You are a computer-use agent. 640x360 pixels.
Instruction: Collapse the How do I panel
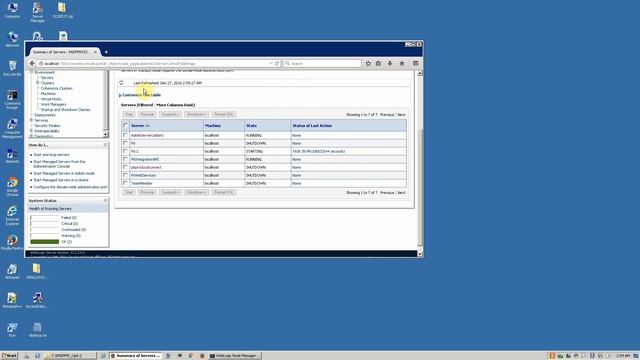coord(105,145)
